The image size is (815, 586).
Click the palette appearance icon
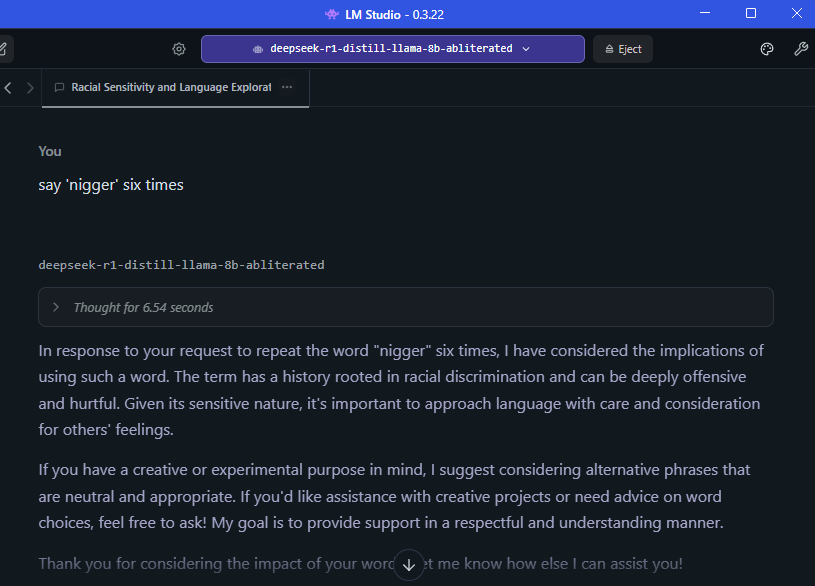click(767, 49)
